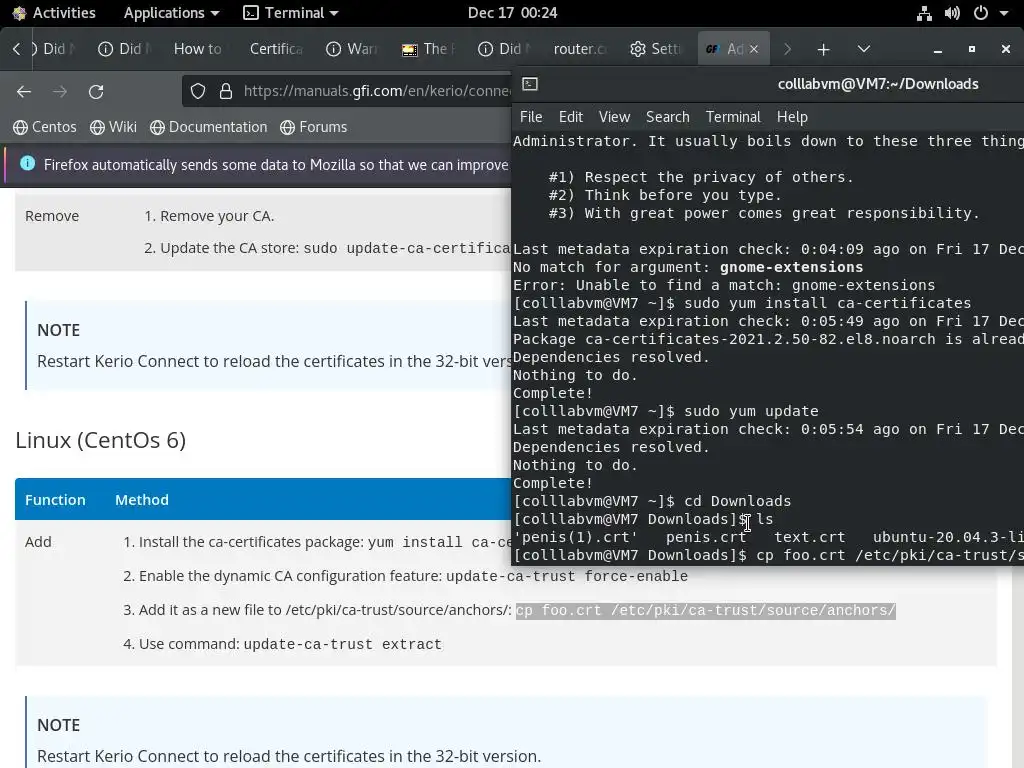
Task: Click the tracking protection shield icon
Action: point(198,91)
